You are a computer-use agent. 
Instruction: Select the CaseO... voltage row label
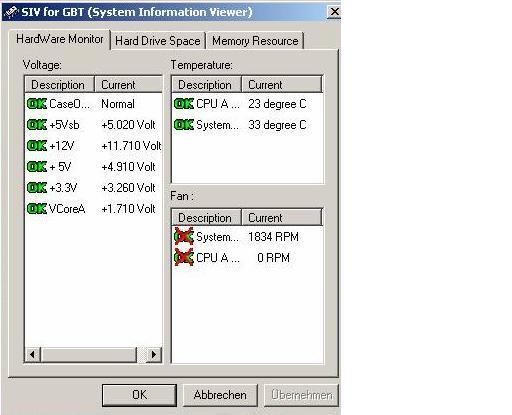(69, 104)
